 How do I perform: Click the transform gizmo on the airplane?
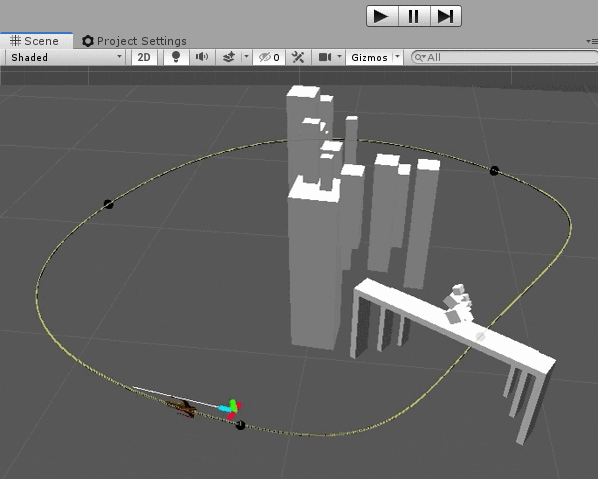232,408
